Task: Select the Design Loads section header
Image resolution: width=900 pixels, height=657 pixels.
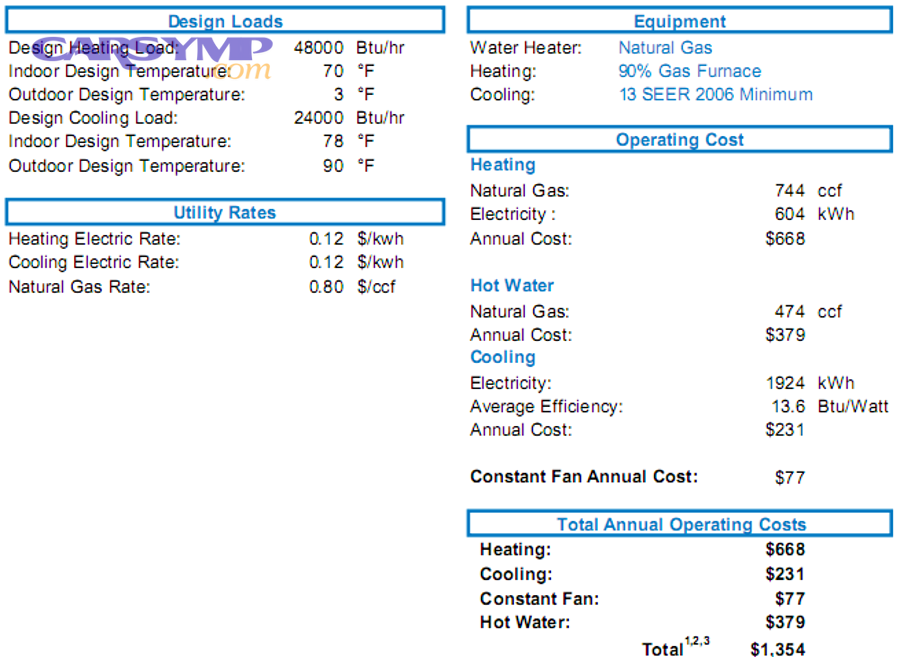Action: pos(225,21)
